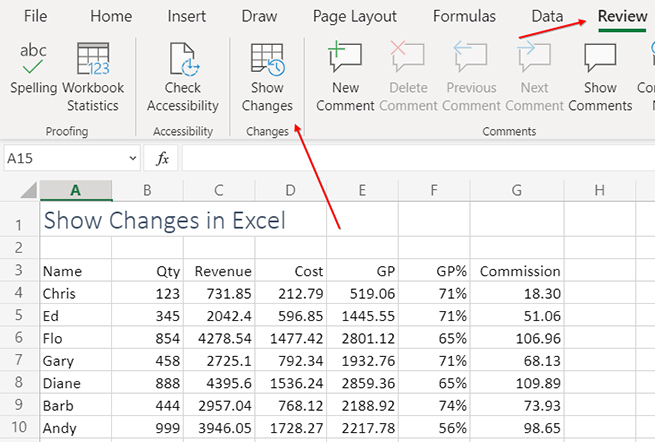Viewport: 655px width, 442px height.
Task: Click the Qty header cell
Action: point(147,270)
